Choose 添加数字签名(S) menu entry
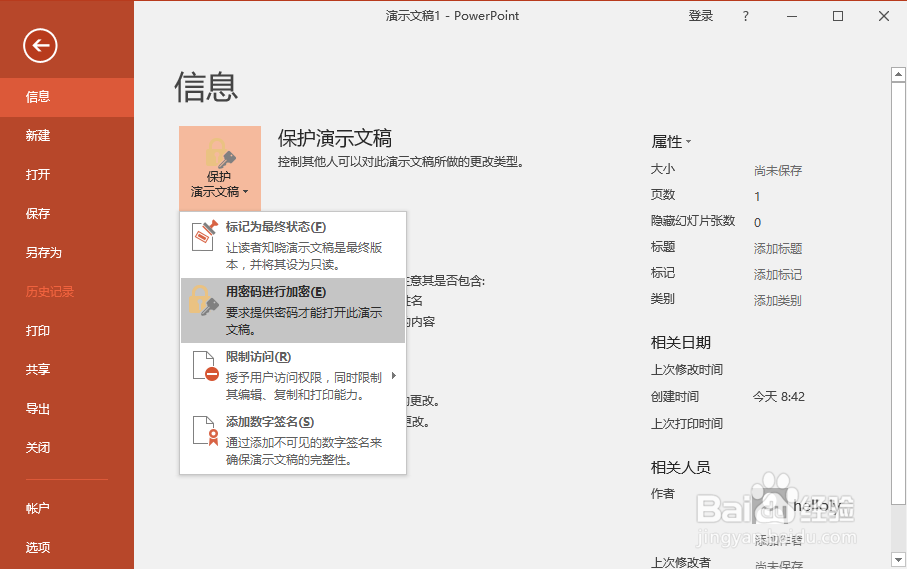Image resolution: width=907 pixels, height=569 pixels. [293, 441]
